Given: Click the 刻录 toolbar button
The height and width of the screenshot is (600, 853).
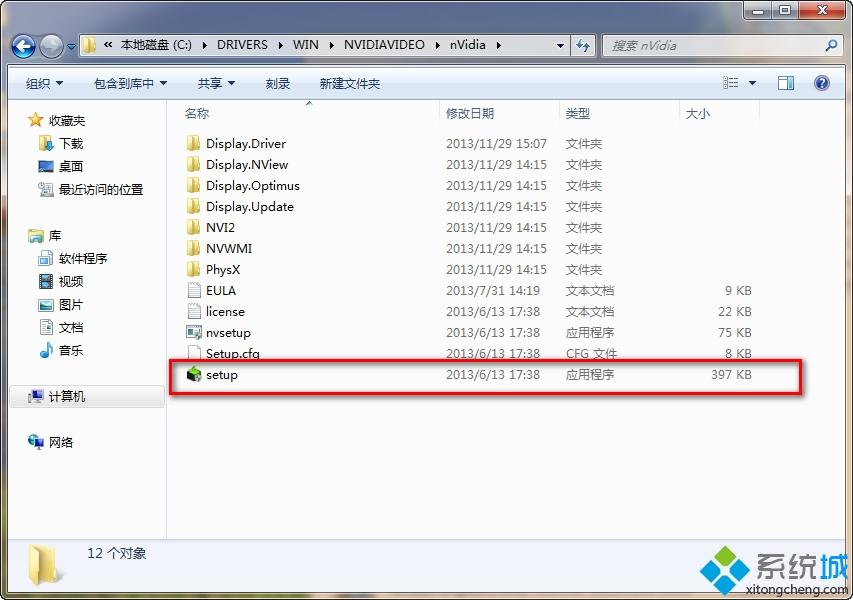Looking at the screenshot, I should (278, 83).
